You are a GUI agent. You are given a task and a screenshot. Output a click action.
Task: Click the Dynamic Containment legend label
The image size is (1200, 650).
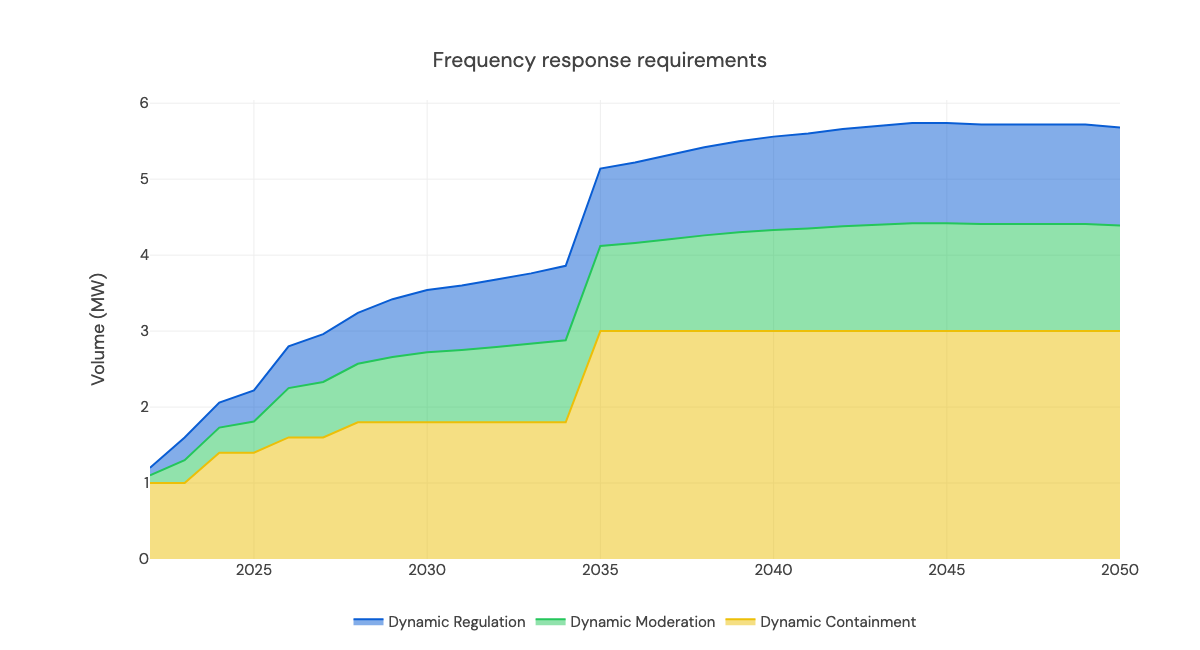838,621
